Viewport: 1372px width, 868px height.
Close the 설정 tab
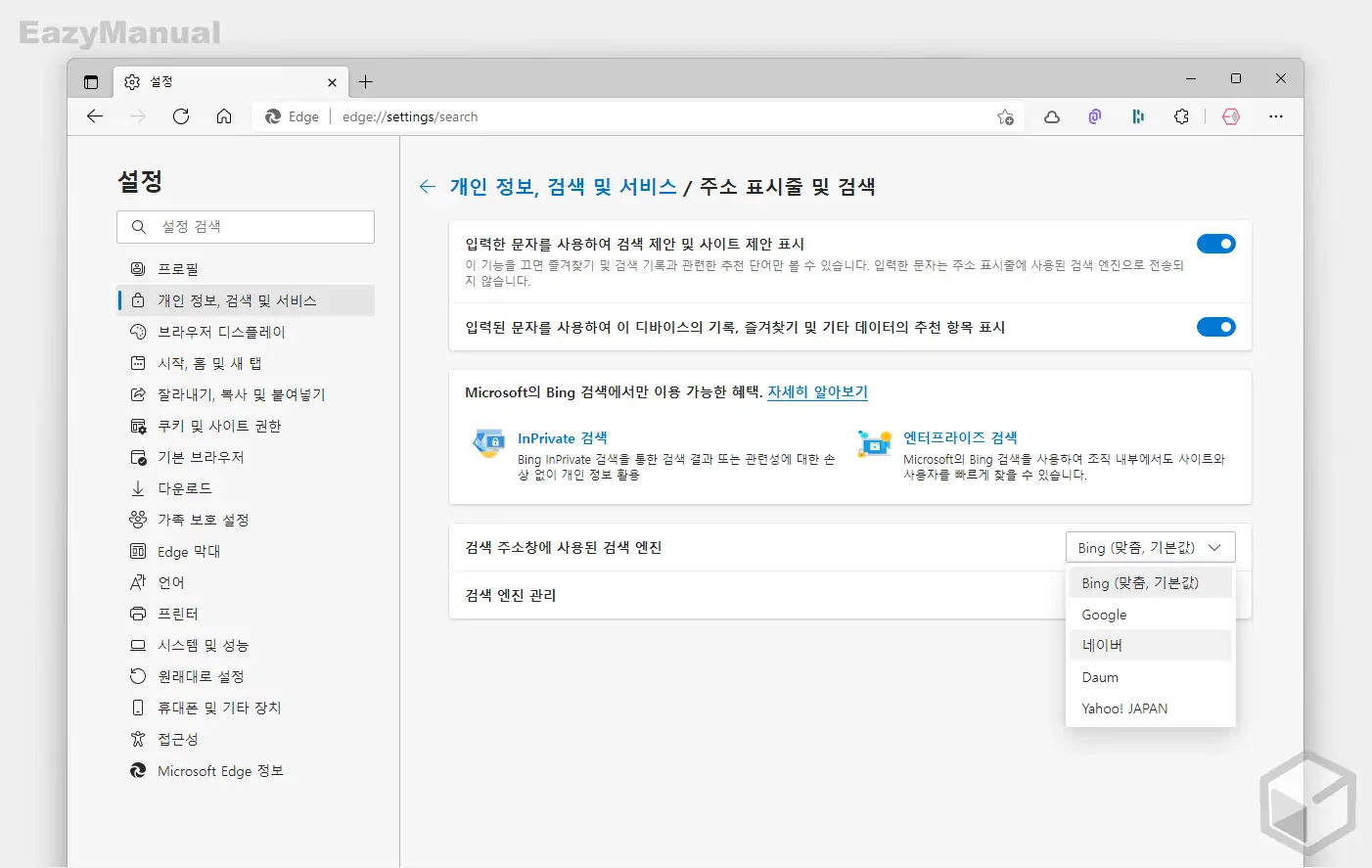(x=332, y=82)
